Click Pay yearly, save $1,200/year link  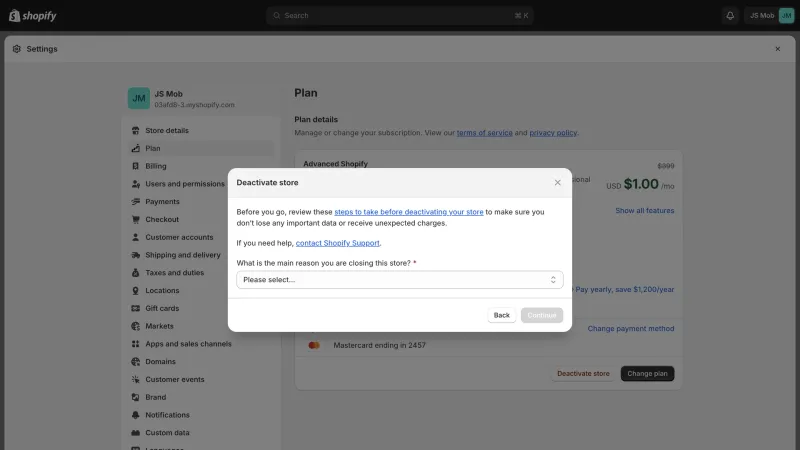(624, 289)
